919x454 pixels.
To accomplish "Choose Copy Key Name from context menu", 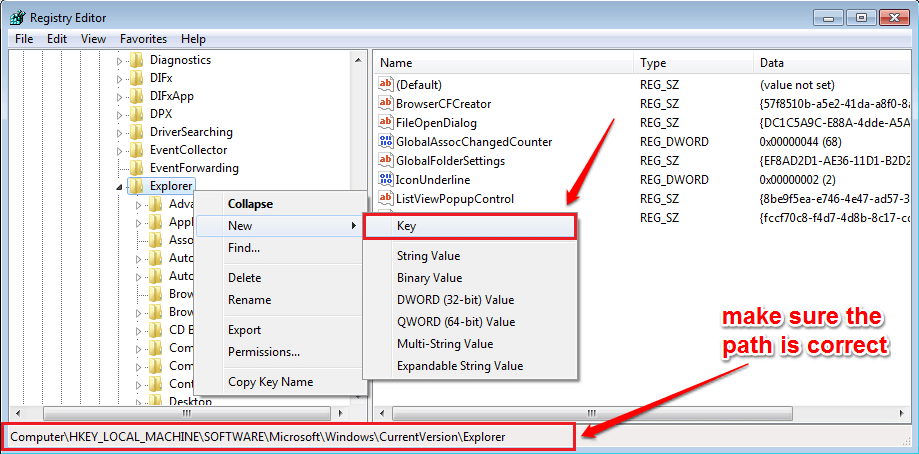I will [x=279, y=382].
